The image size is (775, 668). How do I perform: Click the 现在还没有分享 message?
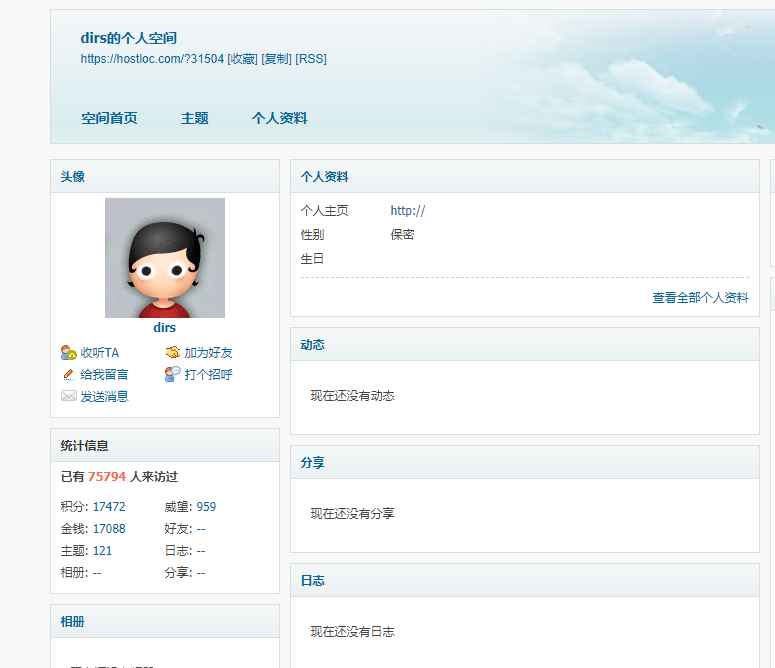(x=352, y=514)
